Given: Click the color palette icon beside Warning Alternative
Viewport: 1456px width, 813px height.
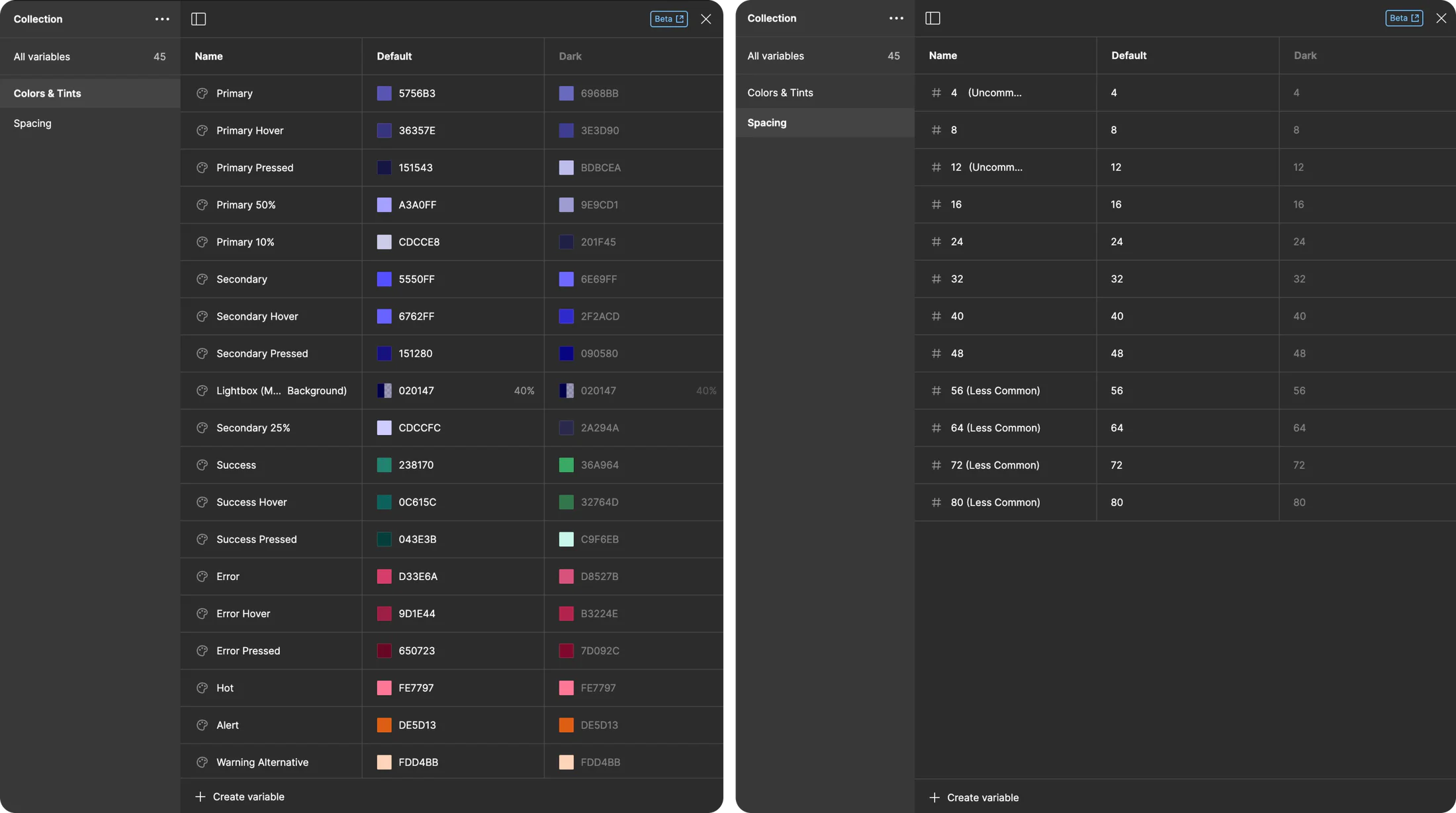Looking at the screenshot, I should 203,762.
